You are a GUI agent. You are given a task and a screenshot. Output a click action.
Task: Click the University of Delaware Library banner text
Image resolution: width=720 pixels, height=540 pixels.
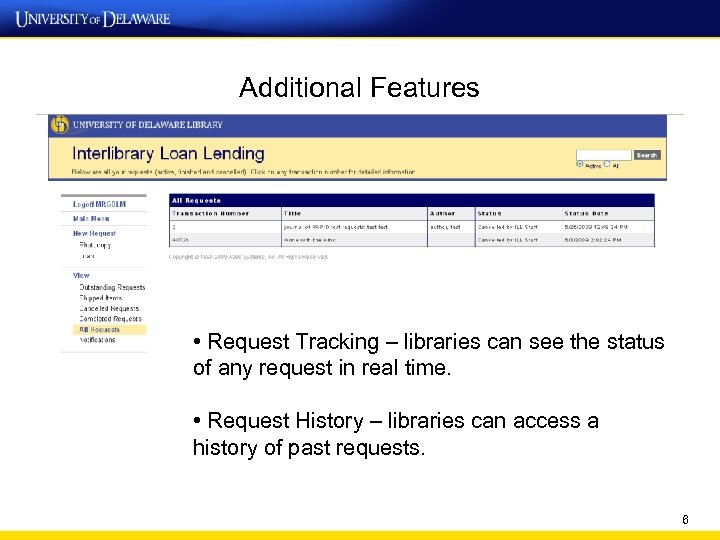click(147, 125)
